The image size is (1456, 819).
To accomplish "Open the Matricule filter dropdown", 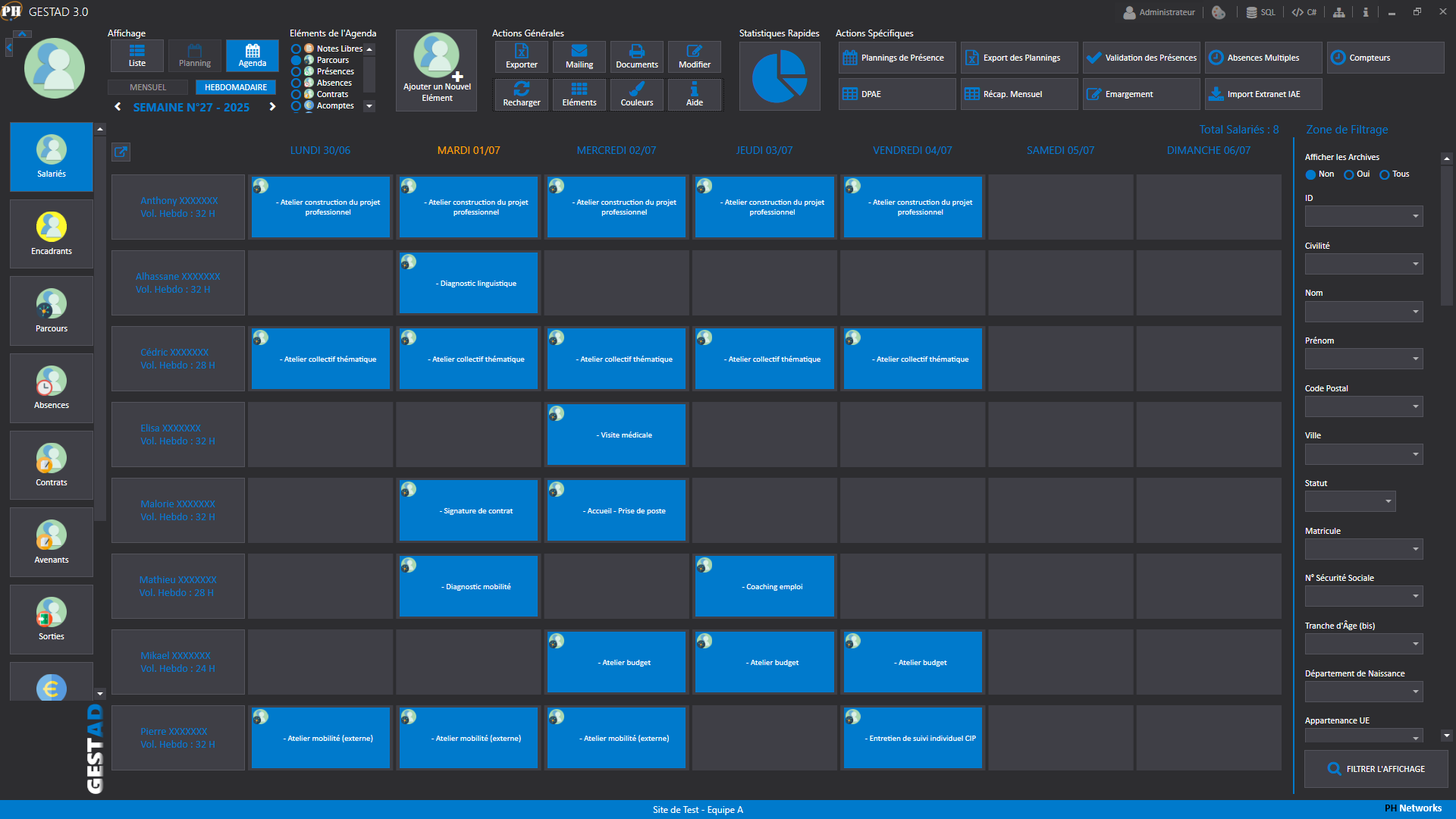I will coord(1363,549).
